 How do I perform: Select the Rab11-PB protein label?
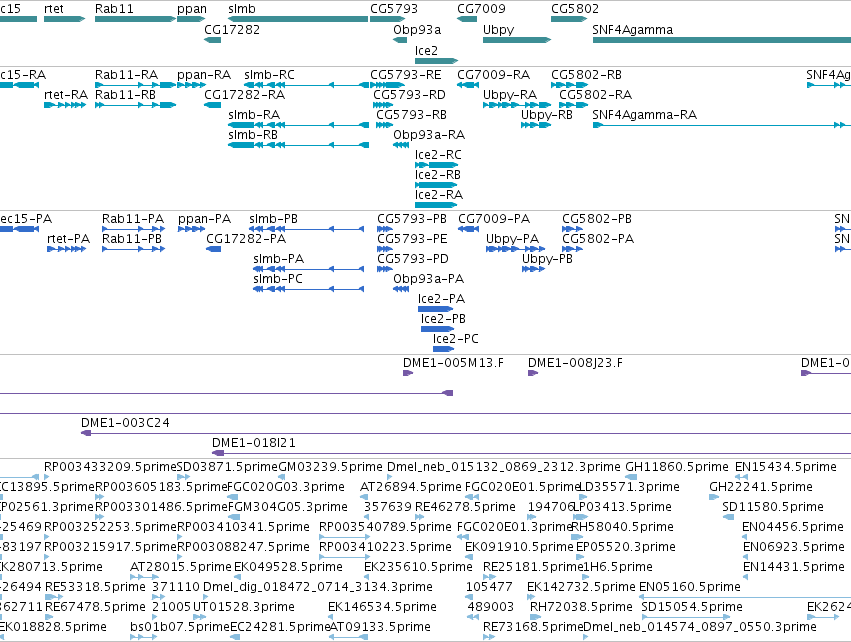coord(132,239)
